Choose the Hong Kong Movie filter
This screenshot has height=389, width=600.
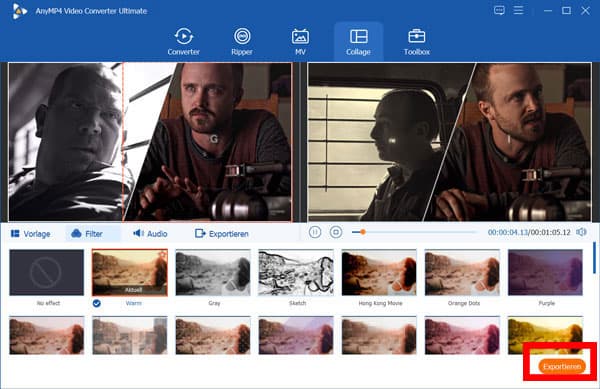click(379, 272)
